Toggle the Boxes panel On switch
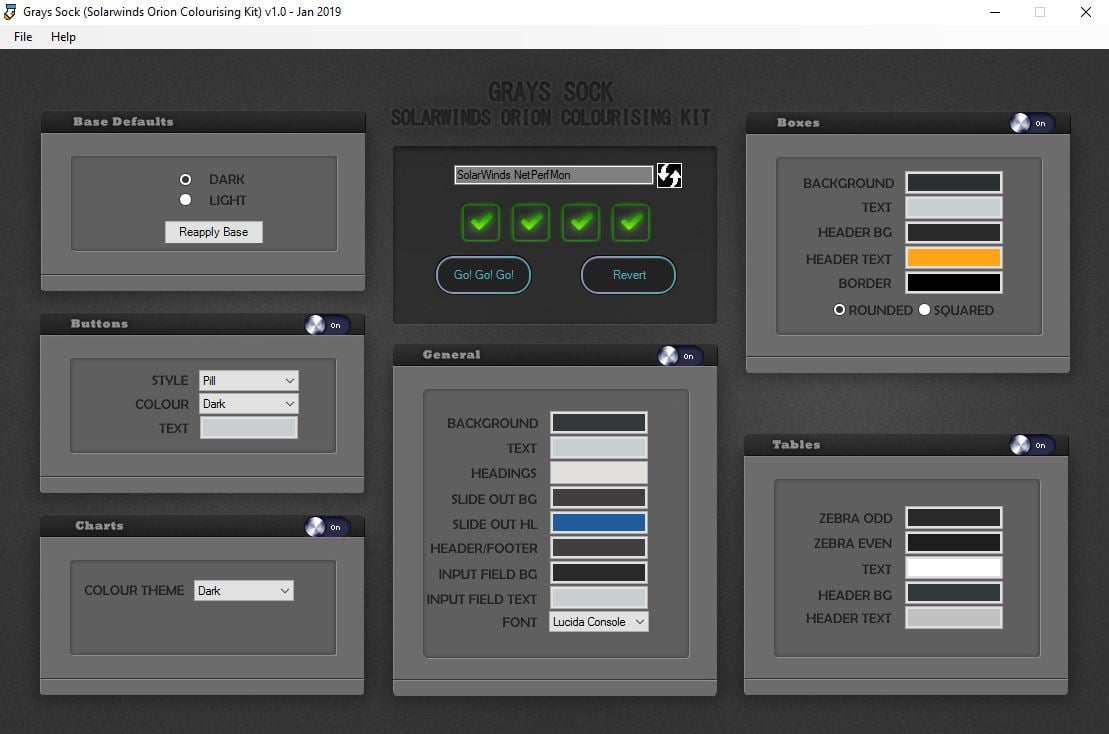The image size is (1109, 734). click(1031, 123)
